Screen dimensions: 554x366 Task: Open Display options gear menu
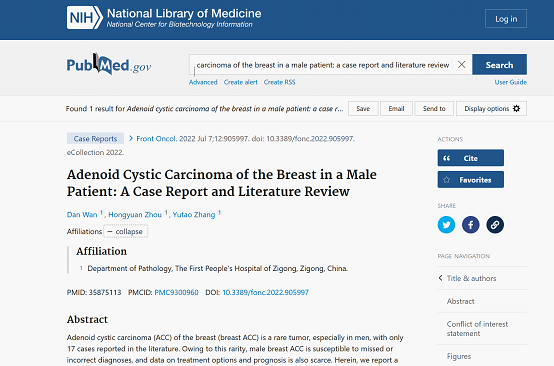pos(491,108)
